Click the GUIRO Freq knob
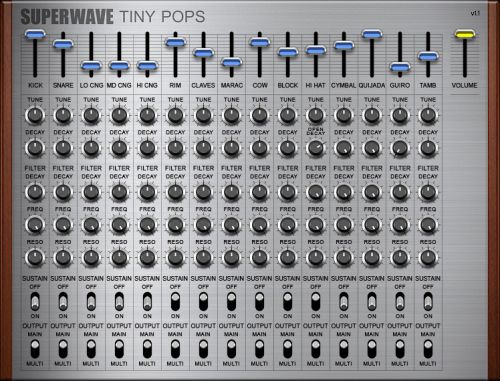500x381 pixels. [x=400, y=225]
